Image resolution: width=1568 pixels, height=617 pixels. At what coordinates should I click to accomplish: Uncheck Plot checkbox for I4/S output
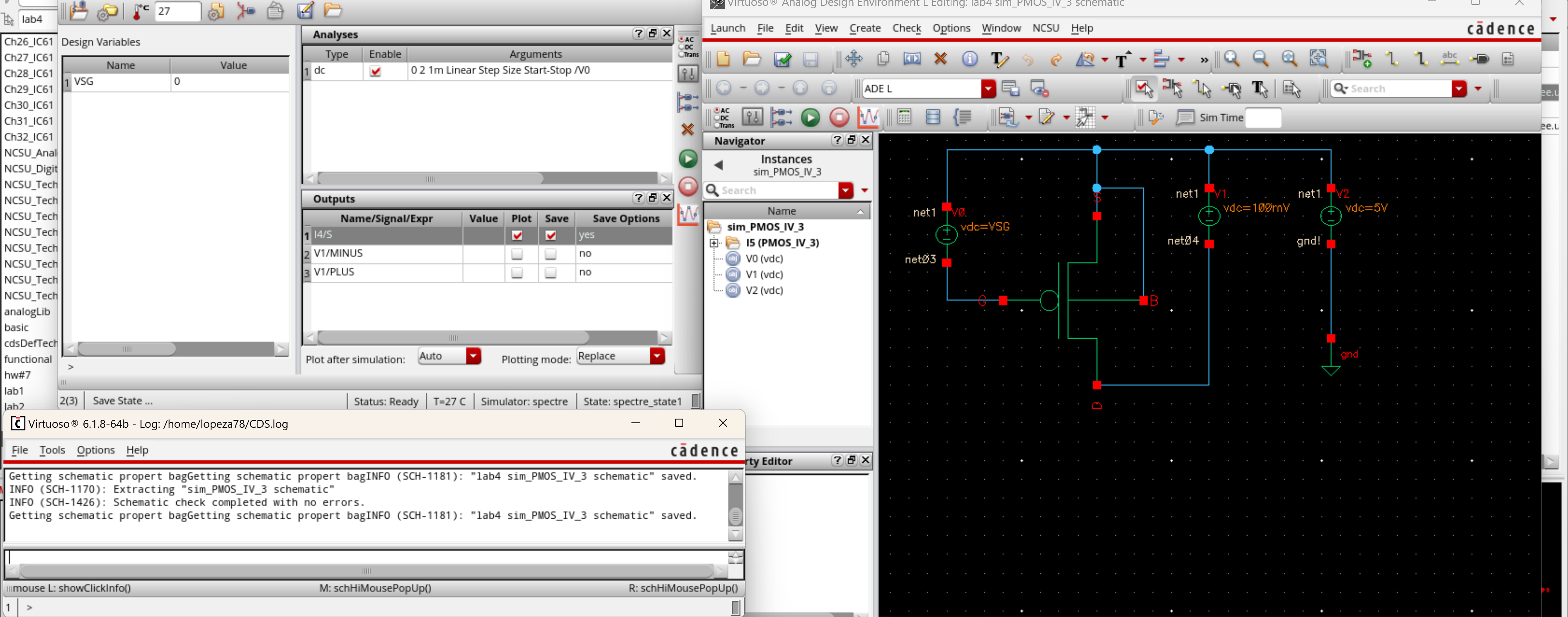click(x=517, y=235)
